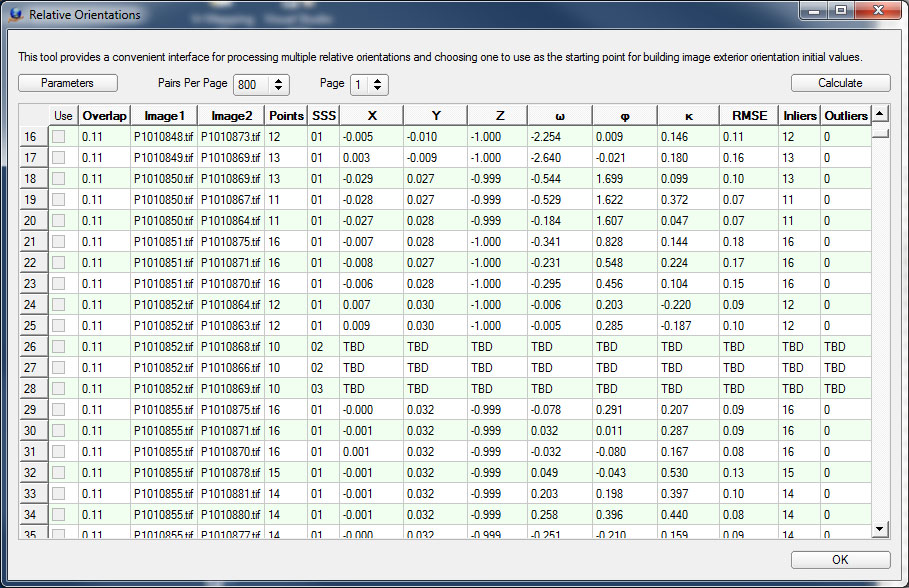Screen dimensions: 909x588
Task: Click the ω column header
Action: click(x=560, y=116)
